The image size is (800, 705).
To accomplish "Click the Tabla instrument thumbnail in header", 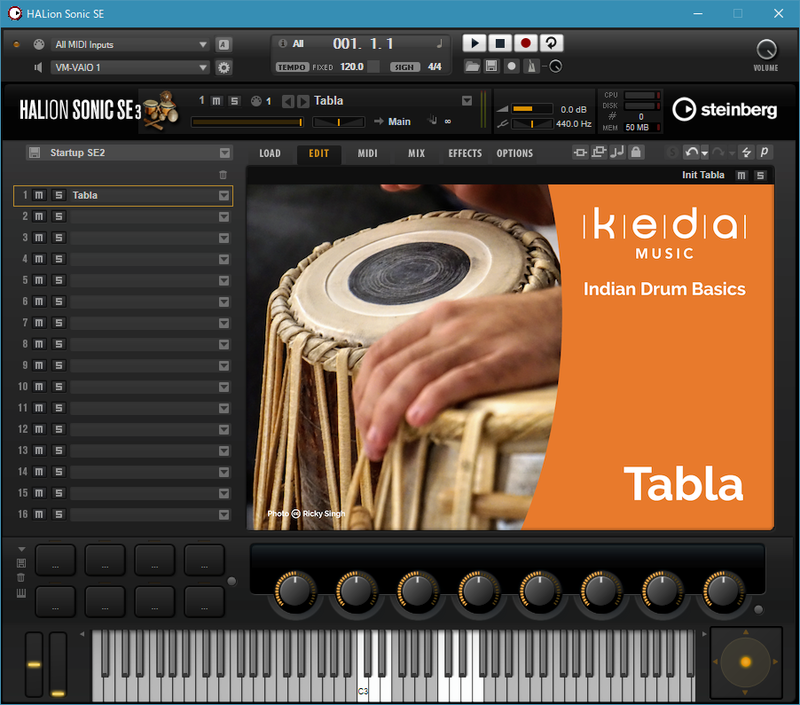I will click(x=160, y=110).
